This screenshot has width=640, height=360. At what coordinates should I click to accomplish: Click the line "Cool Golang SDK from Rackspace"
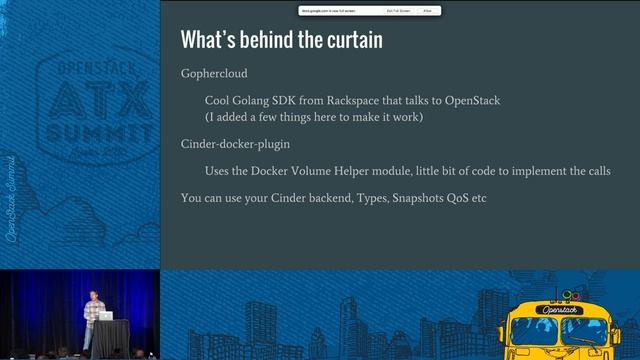[352, 100]
